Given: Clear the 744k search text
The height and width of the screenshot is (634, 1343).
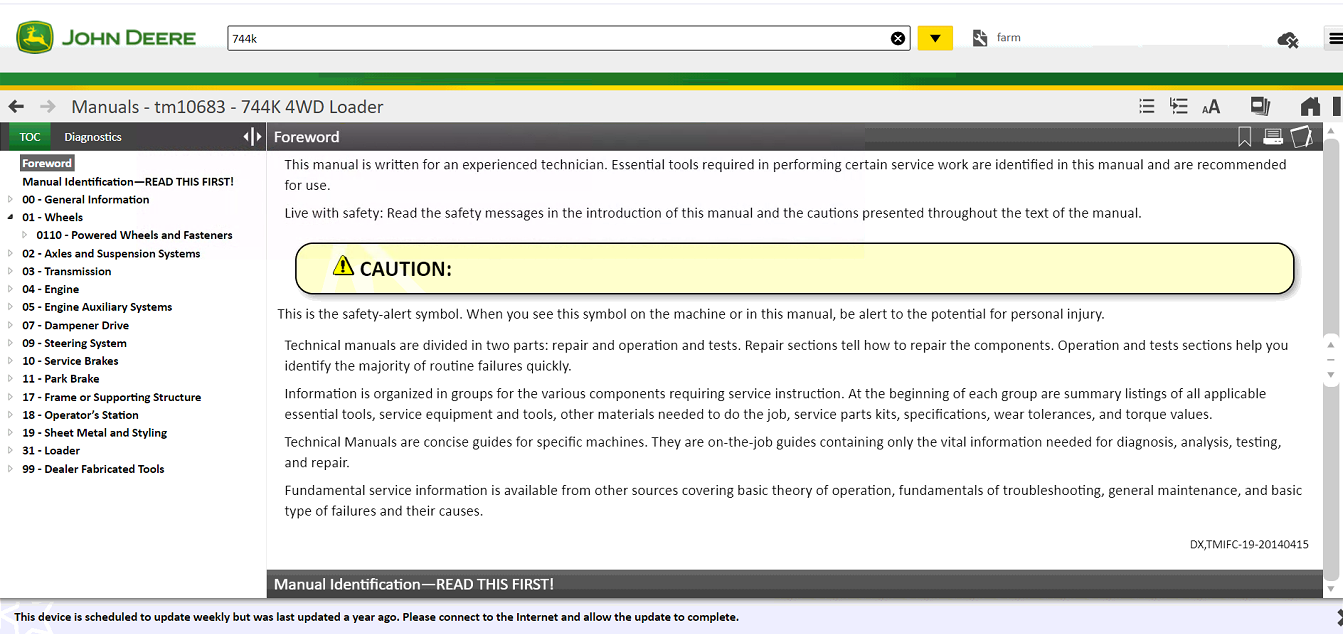Looking at the screenshot, I should [898, 37].
